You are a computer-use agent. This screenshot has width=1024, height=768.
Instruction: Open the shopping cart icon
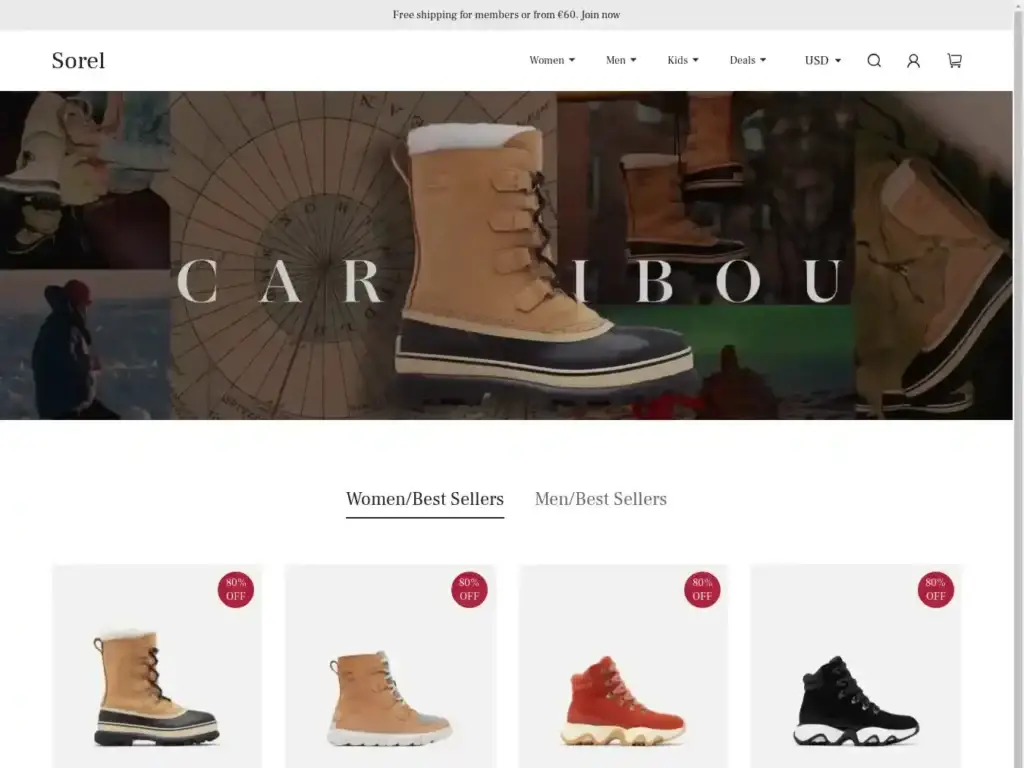953,60
